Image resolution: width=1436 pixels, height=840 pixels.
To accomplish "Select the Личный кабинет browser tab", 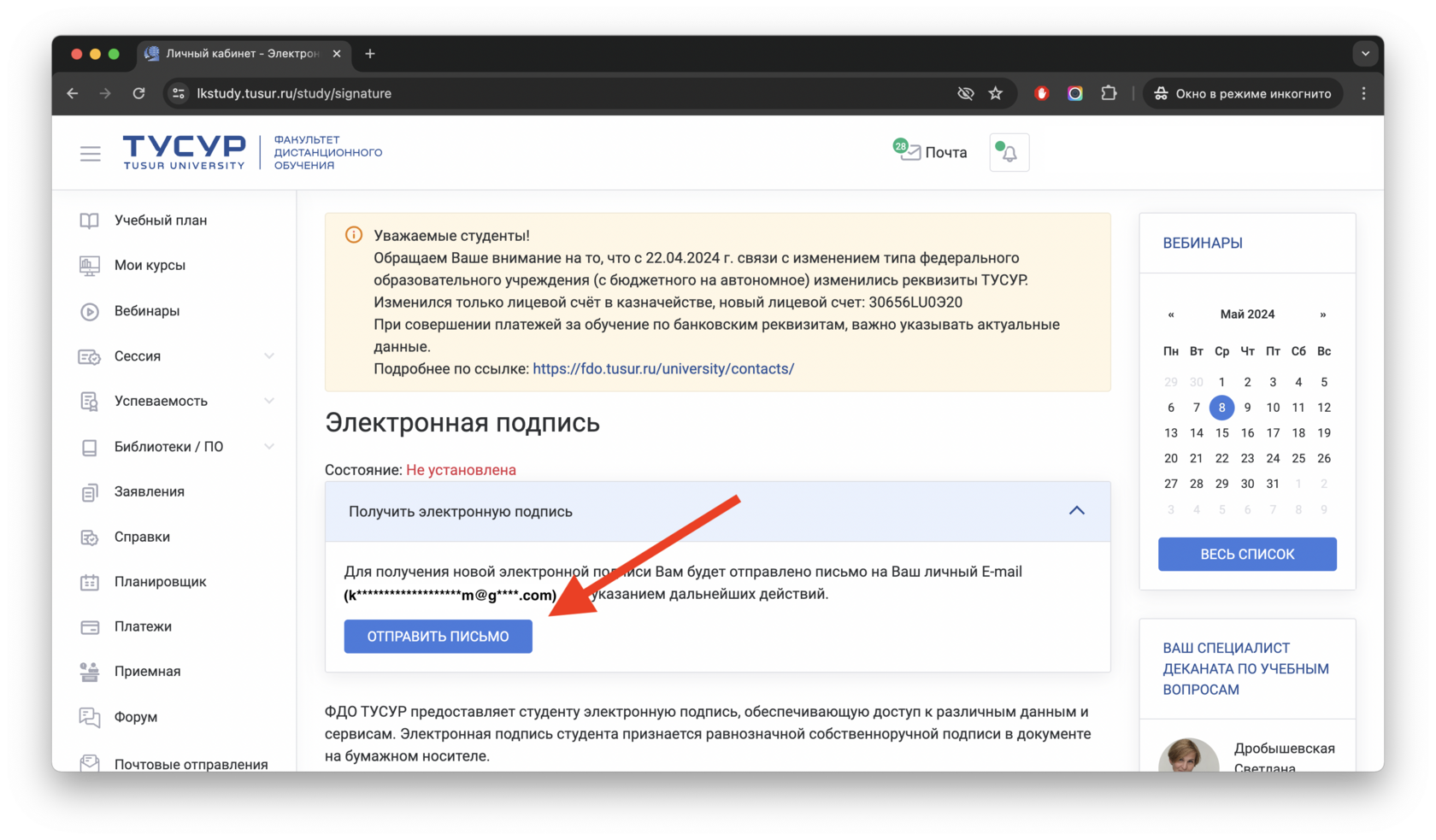I will click(242, 54).
